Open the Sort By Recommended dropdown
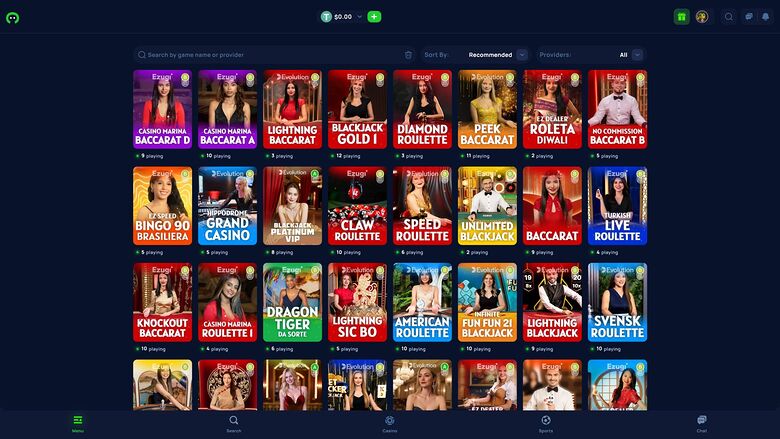The width and height of the screenshot is (780, 439). tap(475, 55)
